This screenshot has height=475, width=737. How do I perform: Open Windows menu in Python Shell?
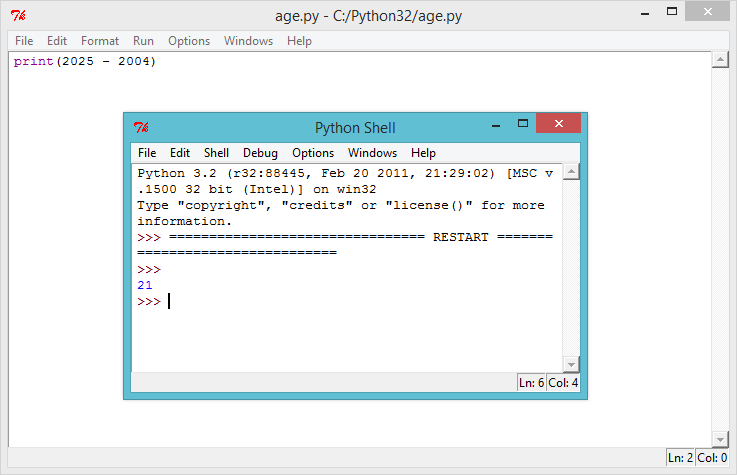372,153
